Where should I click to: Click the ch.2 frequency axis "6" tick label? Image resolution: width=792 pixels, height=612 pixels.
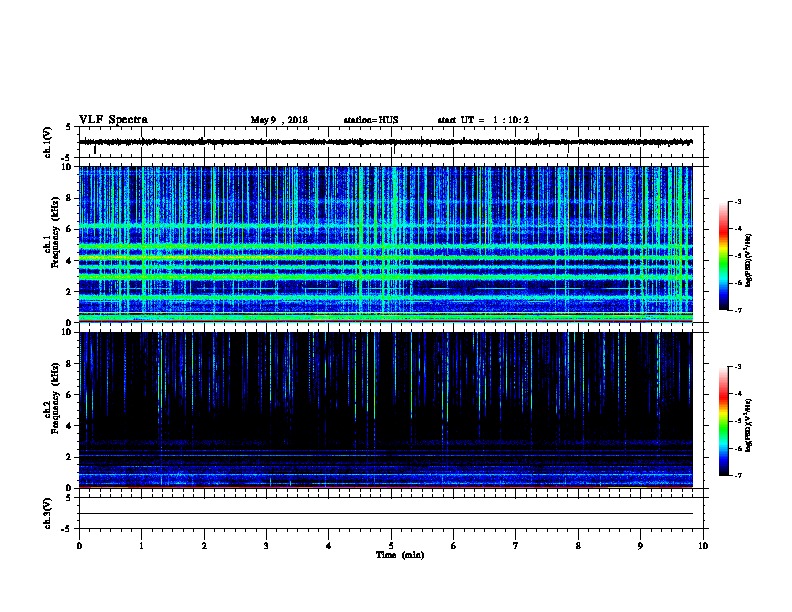[69, 394]
